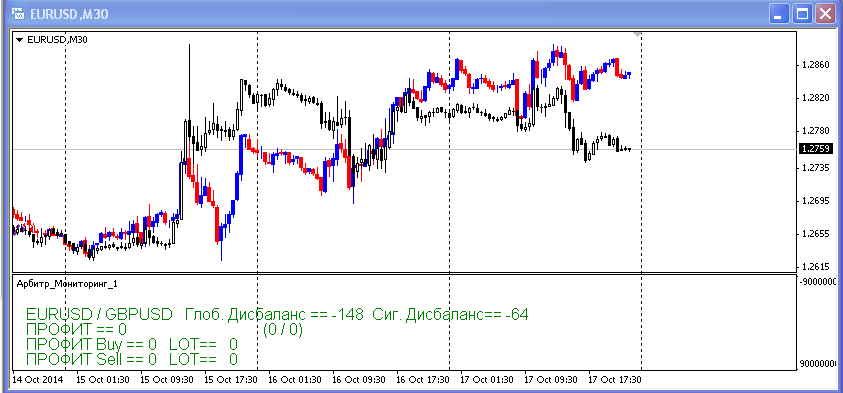Minimize the EURUSD,M30 chart window
843x393 pixels.
tap(779, 13)
